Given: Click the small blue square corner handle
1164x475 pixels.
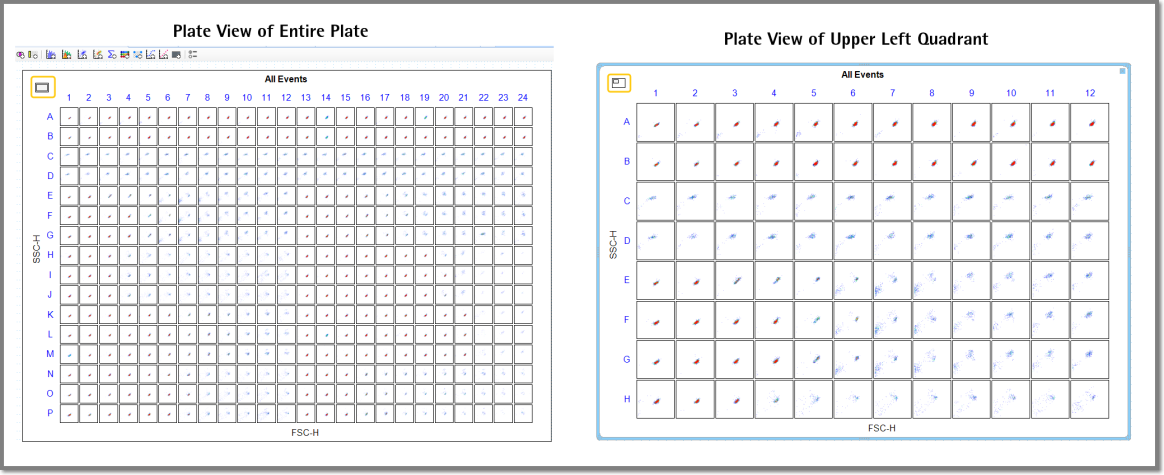Looking at the screenshot, I should [x=1122, y=71].
